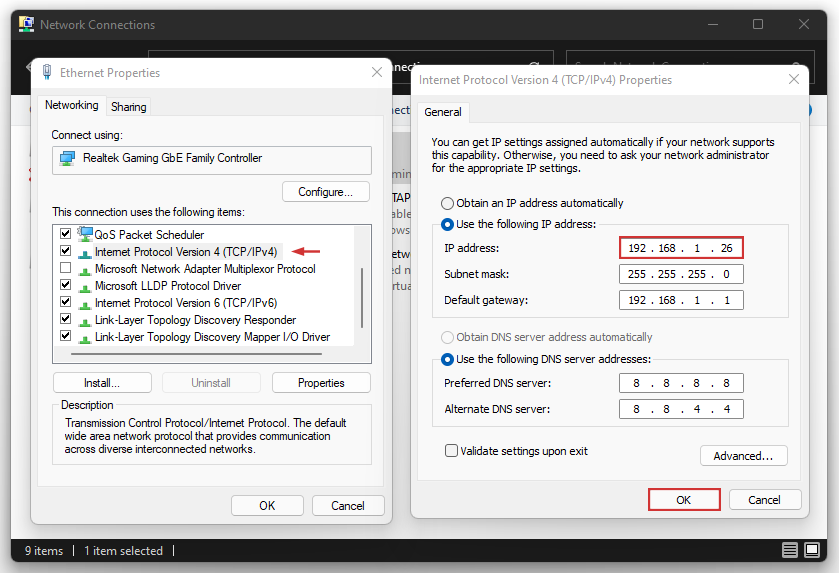
Task: Uncheck Topology Discovery Mapper I/O Driver checkbox
Action: pyautogui.click(x=65, y=335)
